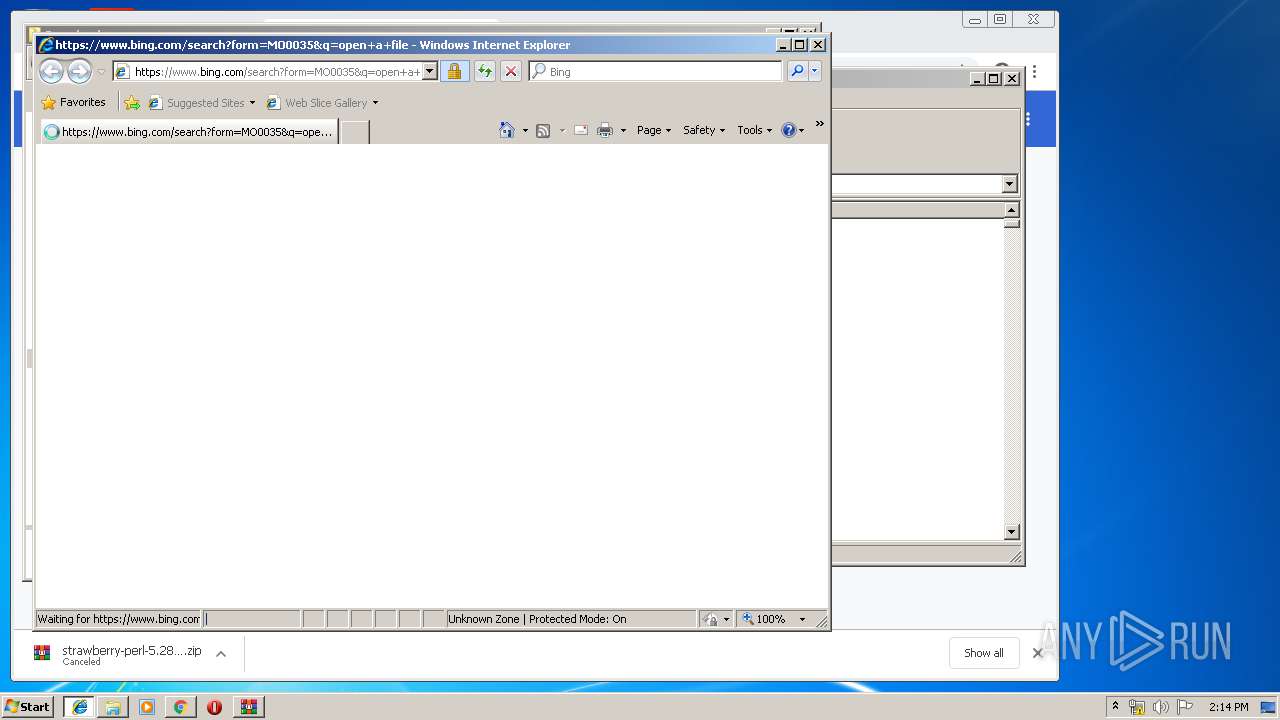Click scrollbar down arrow in background dialog

click(1011, 532)
